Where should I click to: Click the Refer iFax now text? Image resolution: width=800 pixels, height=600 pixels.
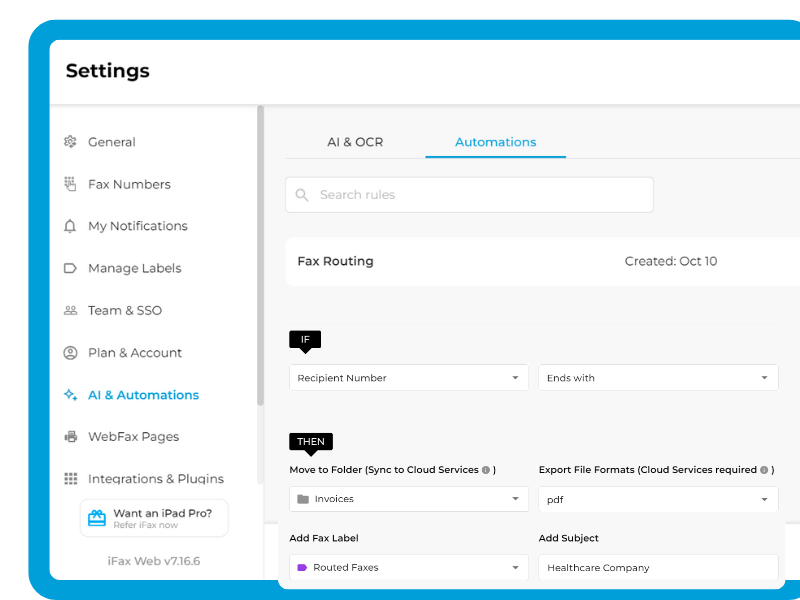(145, 526)
